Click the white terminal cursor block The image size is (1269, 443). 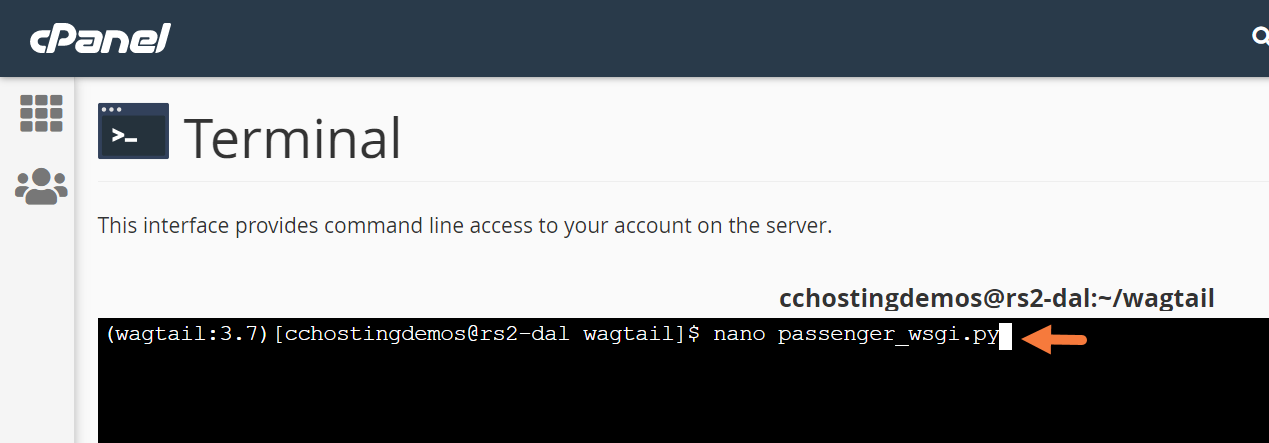click(1006, 336)
